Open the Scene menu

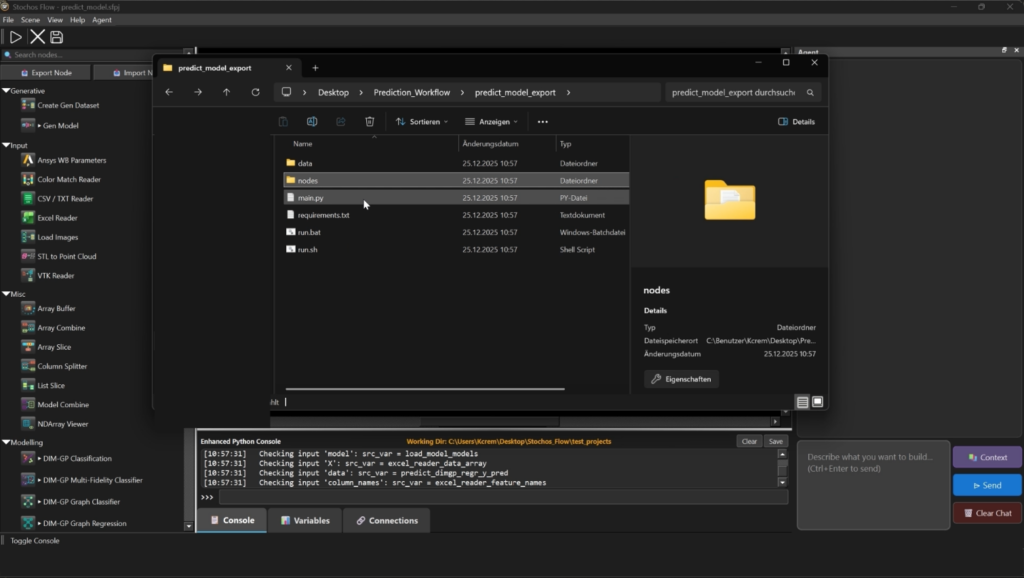30,20
